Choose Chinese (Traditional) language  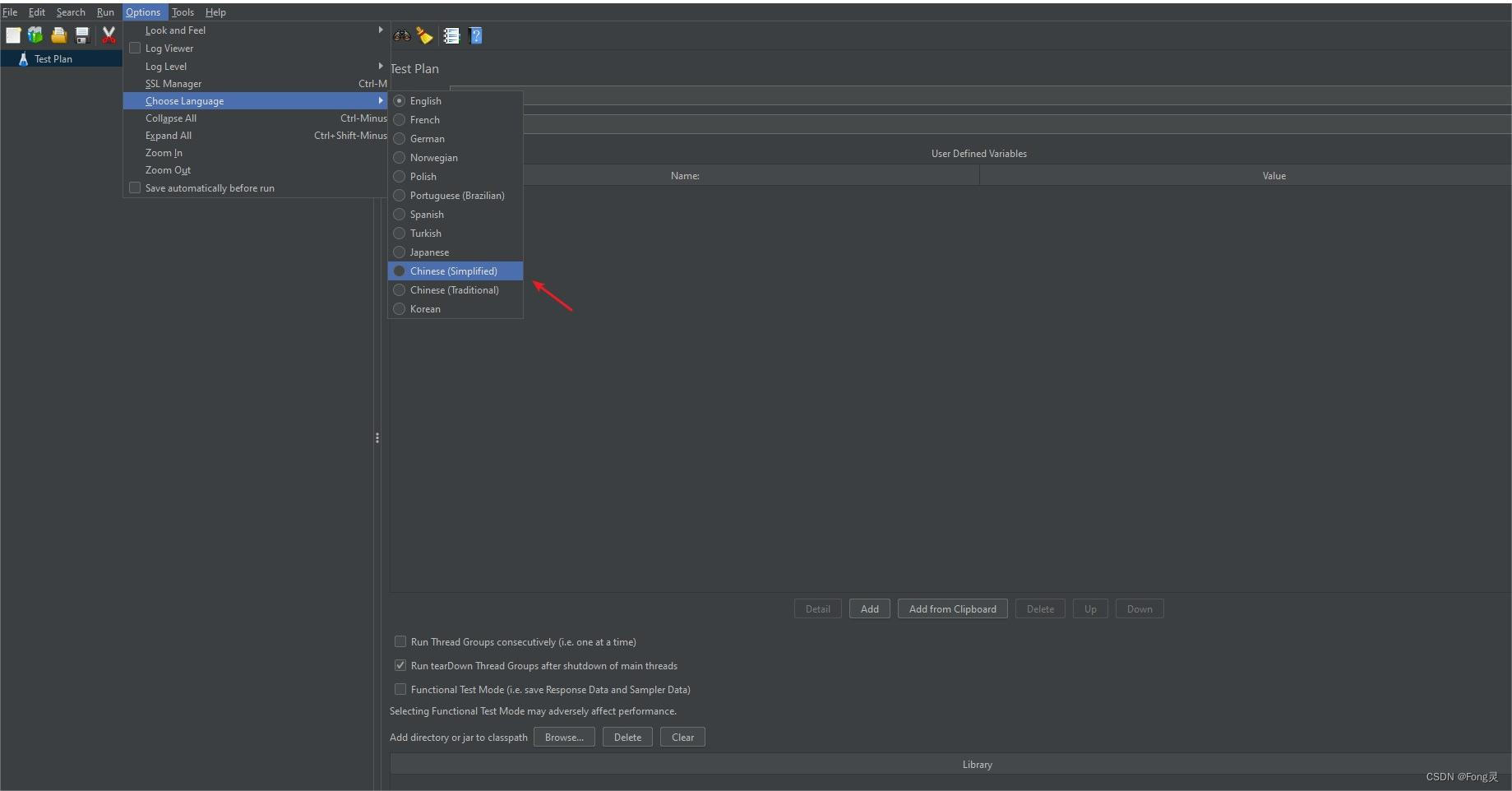455,290
